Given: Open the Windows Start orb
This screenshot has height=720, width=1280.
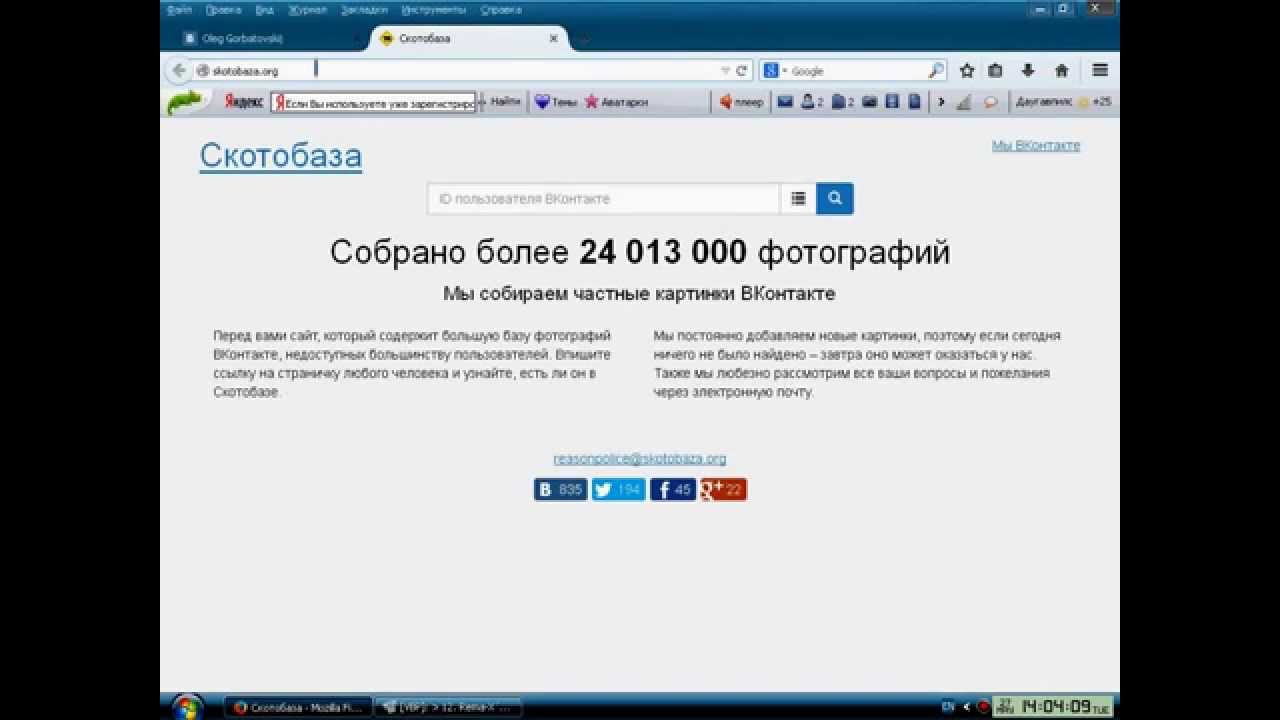Looking at the screenshot, I should pyautogui.click(x=187, y=708).
